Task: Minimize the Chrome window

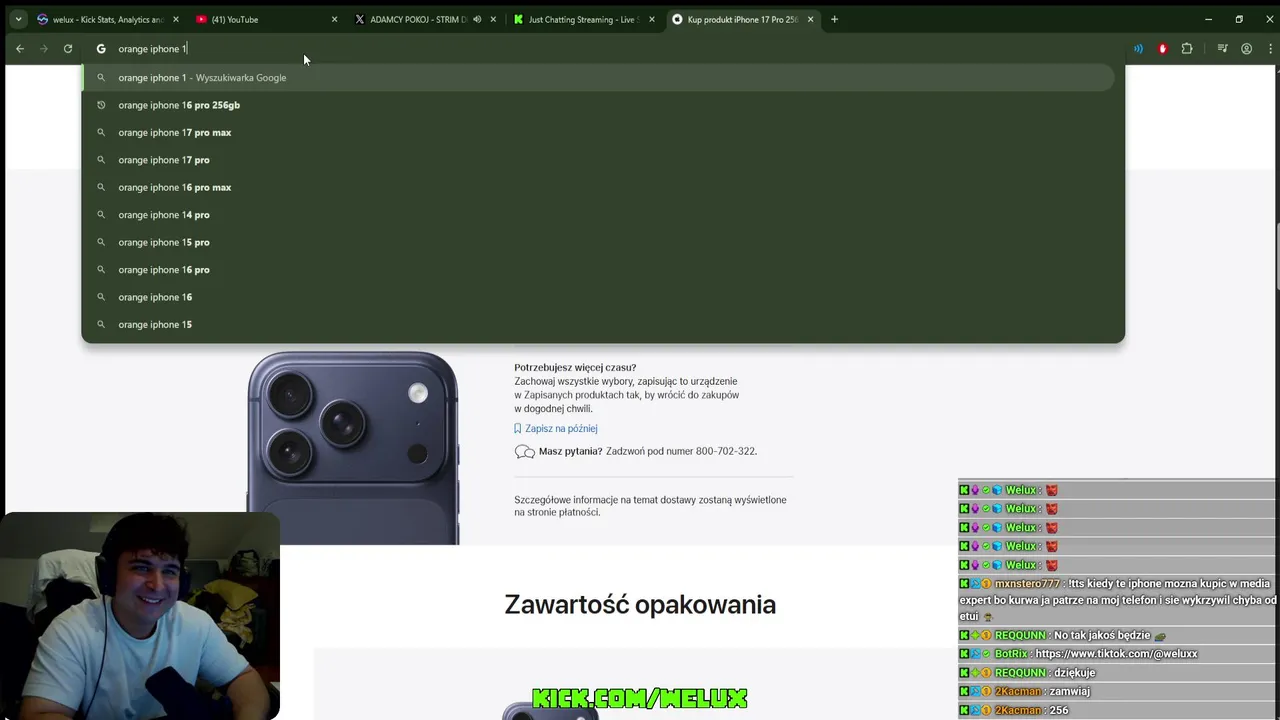Action: coord(1208,19)
